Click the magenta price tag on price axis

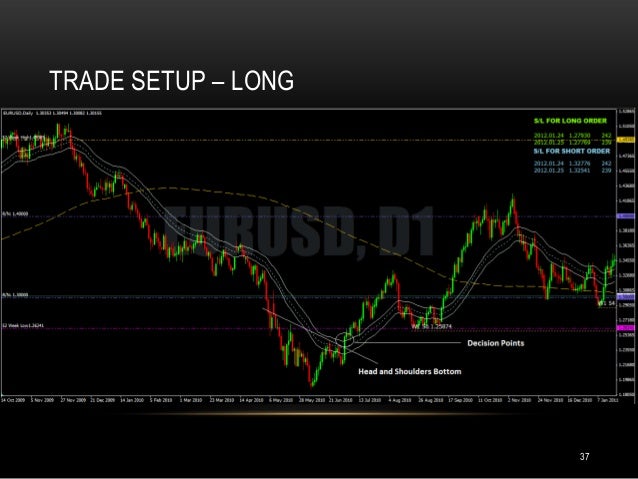coord(626,328)
